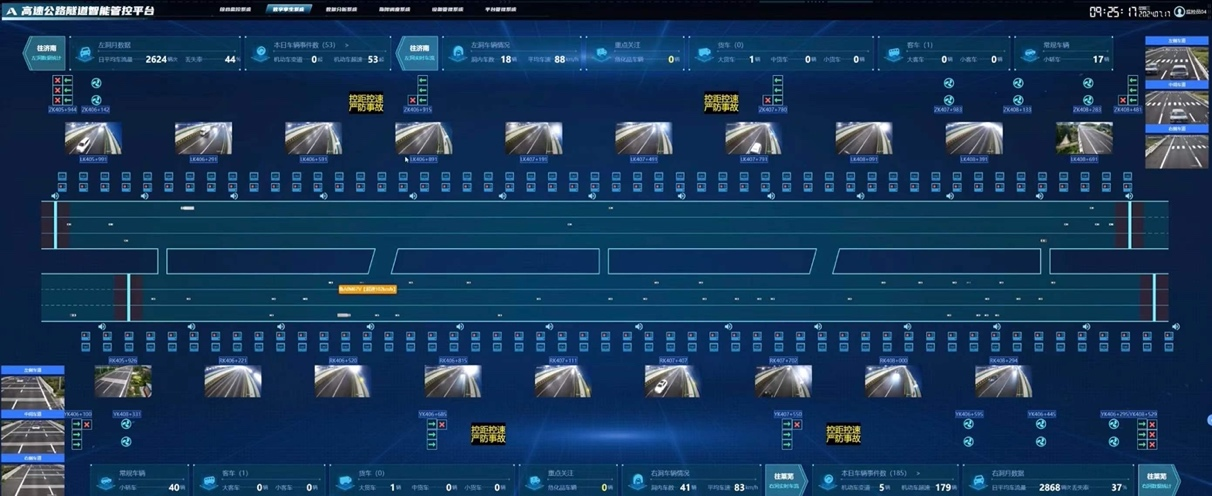This screenshot has height=496, width=1212.
Task: Switch to the first top navigation tab
Action: [237, 10]
